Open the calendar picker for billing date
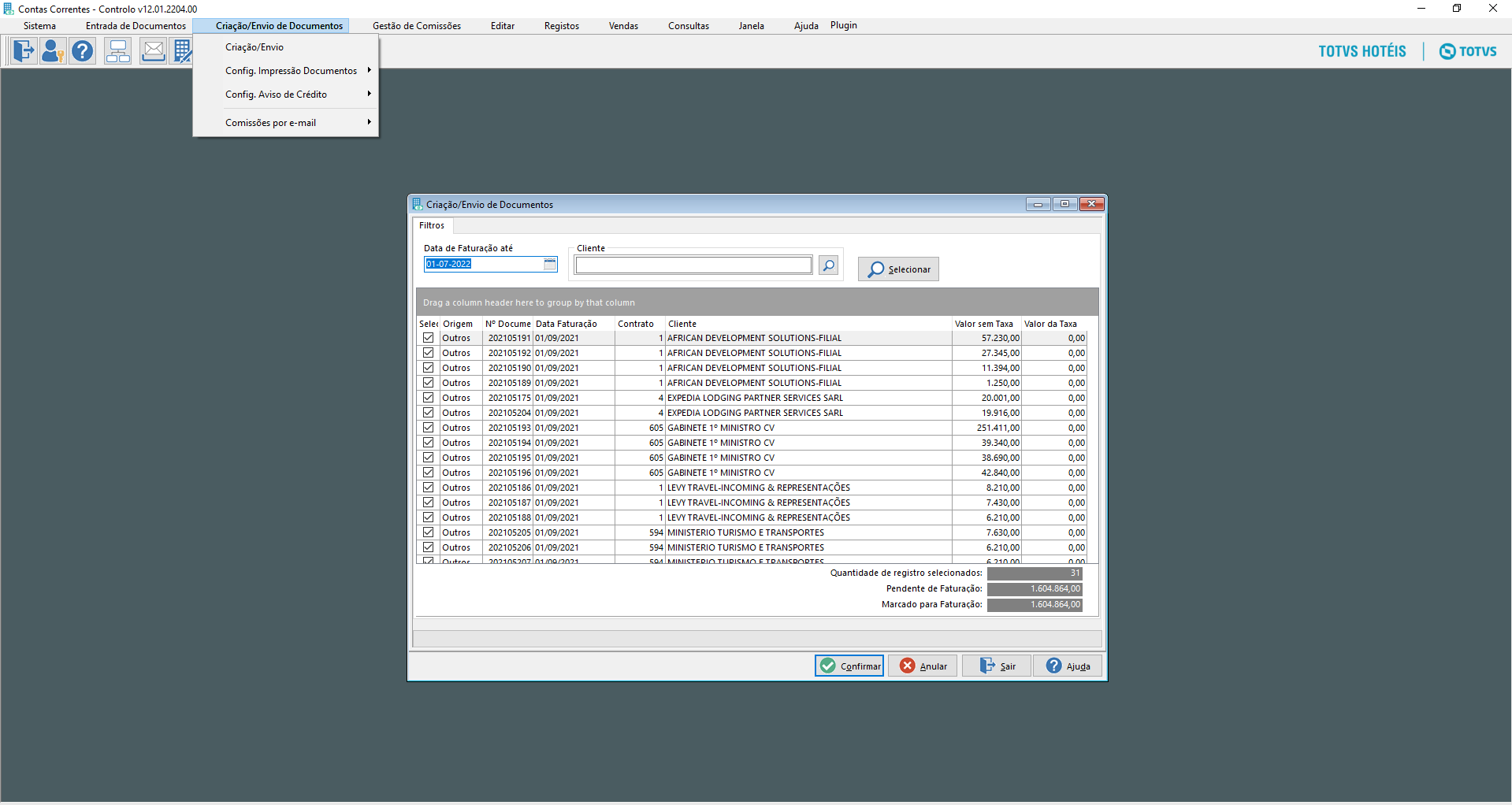Screen dimensions: 1512x805 pyautogui.click(x=550, y=265)
